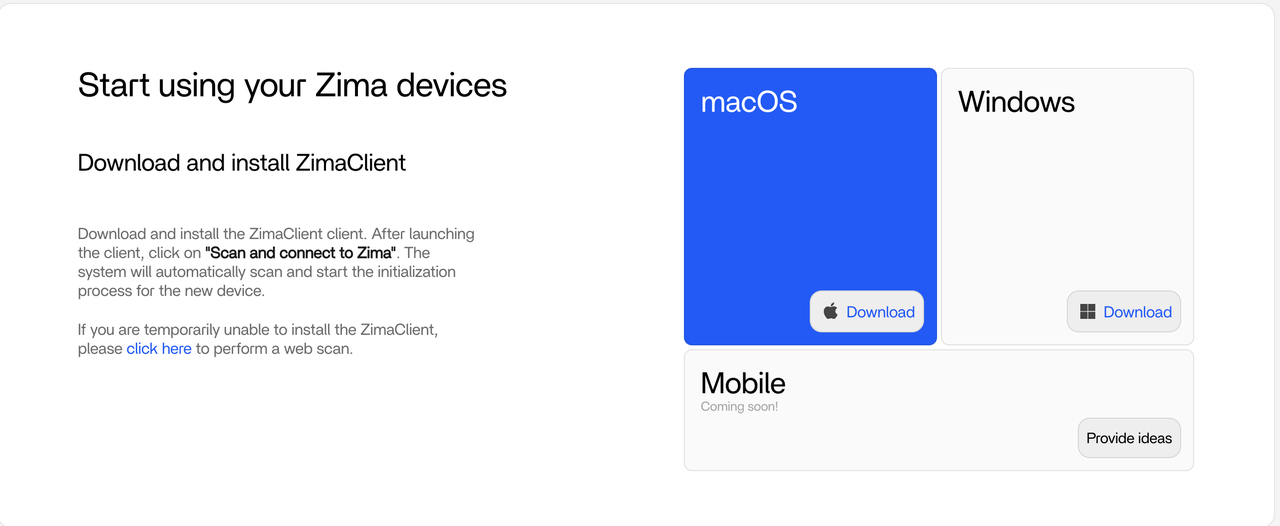Viewport: 1280px width, 526px height.
Task: Select the Mobile card title
Action: [x=743, y=383]
